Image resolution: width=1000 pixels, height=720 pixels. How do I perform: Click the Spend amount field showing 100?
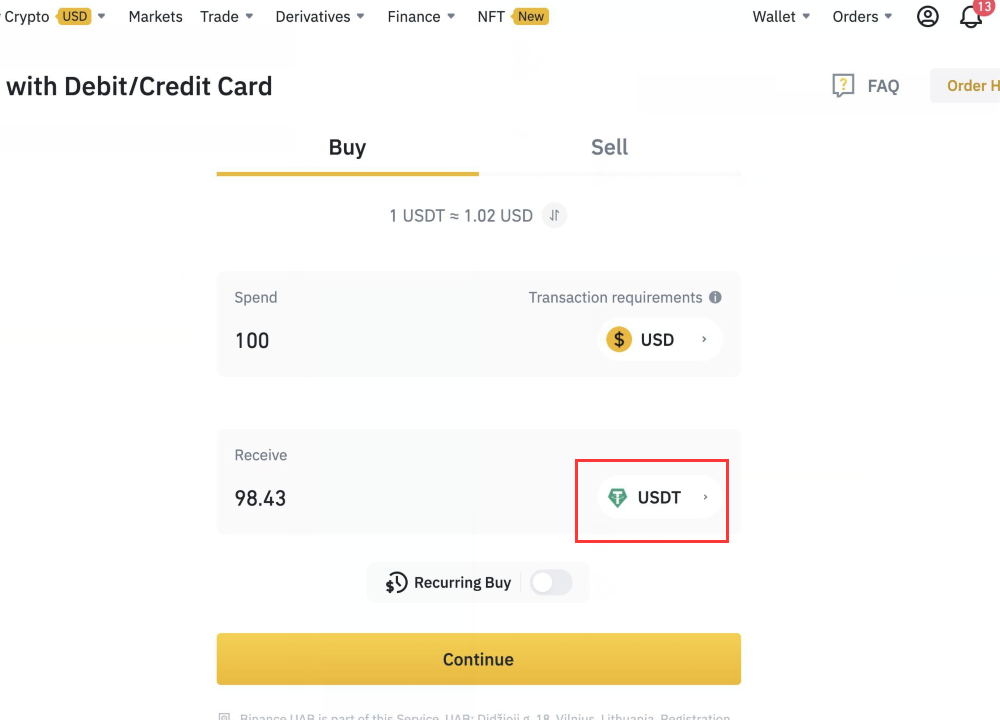pos(252,340)
